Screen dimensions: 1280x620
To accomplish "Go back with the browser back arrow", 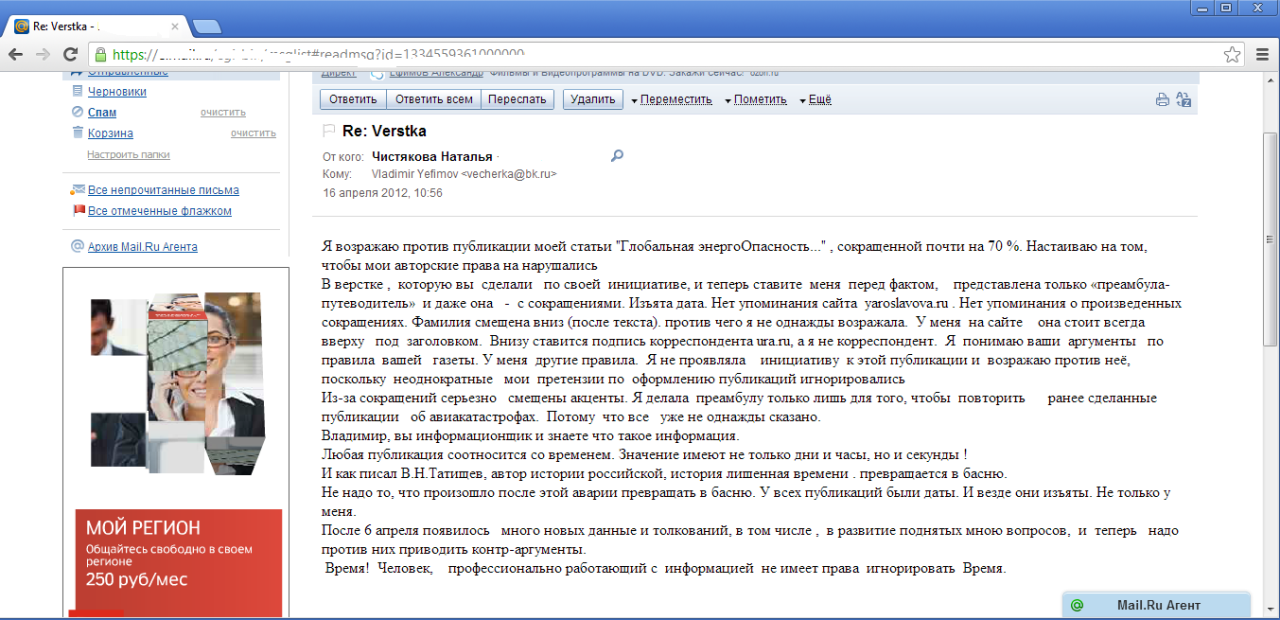I will 15,55.
